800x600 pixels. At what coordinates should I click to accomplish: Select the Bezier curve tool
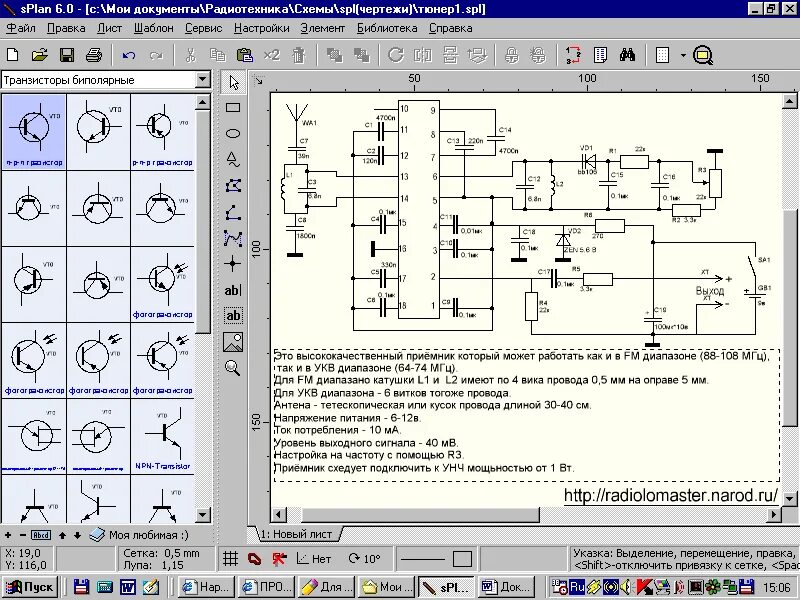point(233,238)
